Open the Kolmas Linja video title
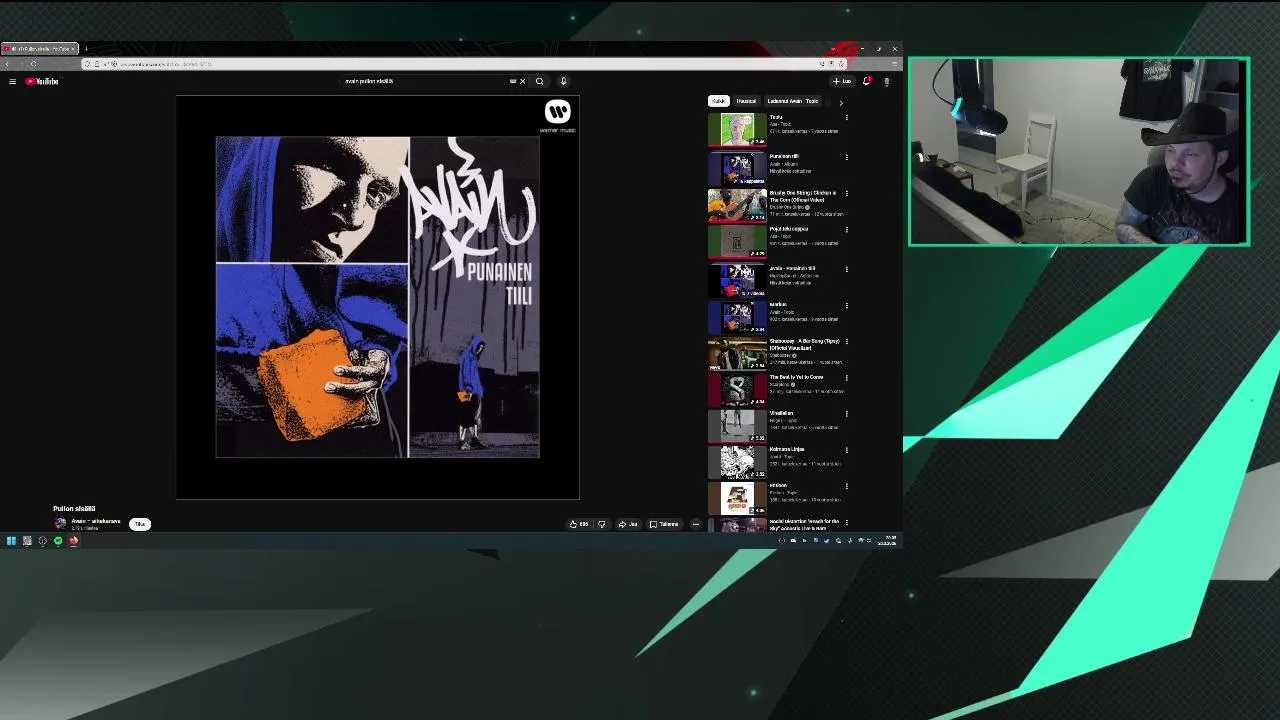Viewport: 1280px width, 720px height. pos(787,449)
